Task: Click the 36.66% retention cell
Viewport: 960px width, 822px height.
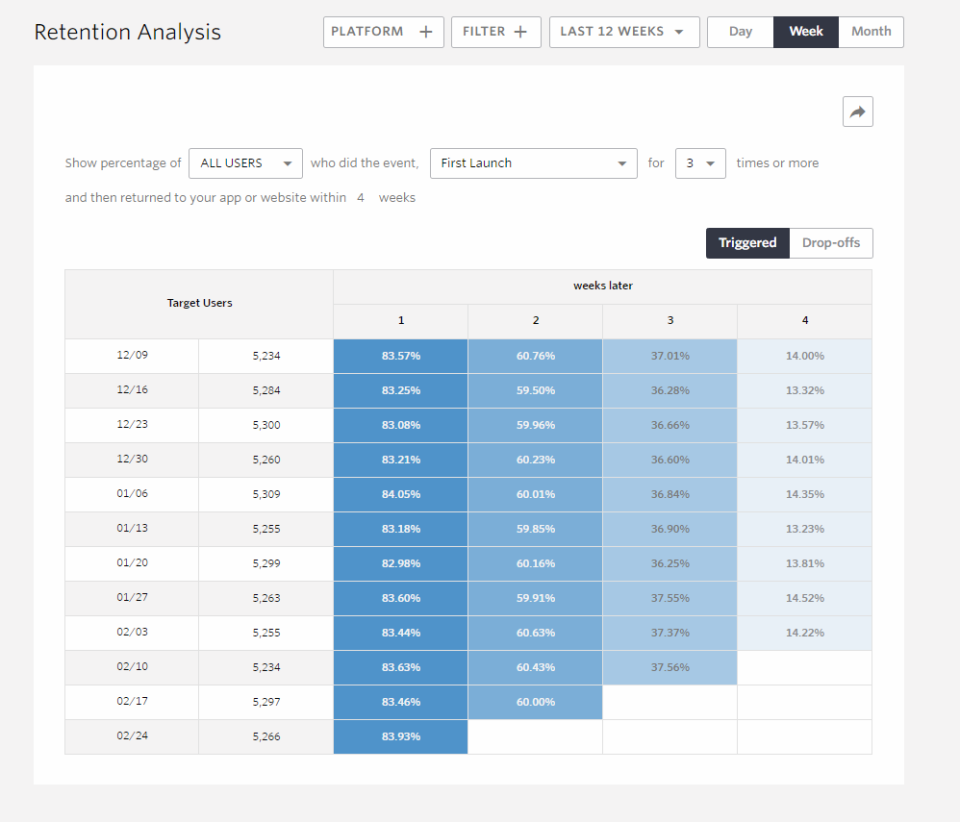Action: tap(670, 425)
